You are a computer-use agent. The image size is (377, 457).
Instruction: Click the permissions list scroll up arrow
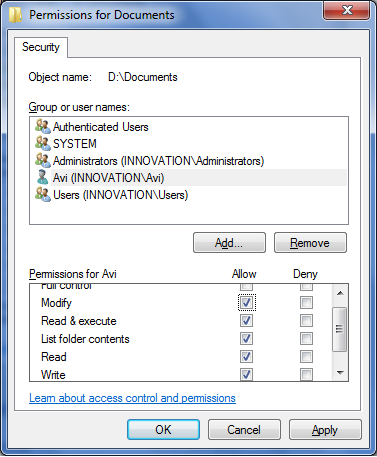[x=340, y=293]
